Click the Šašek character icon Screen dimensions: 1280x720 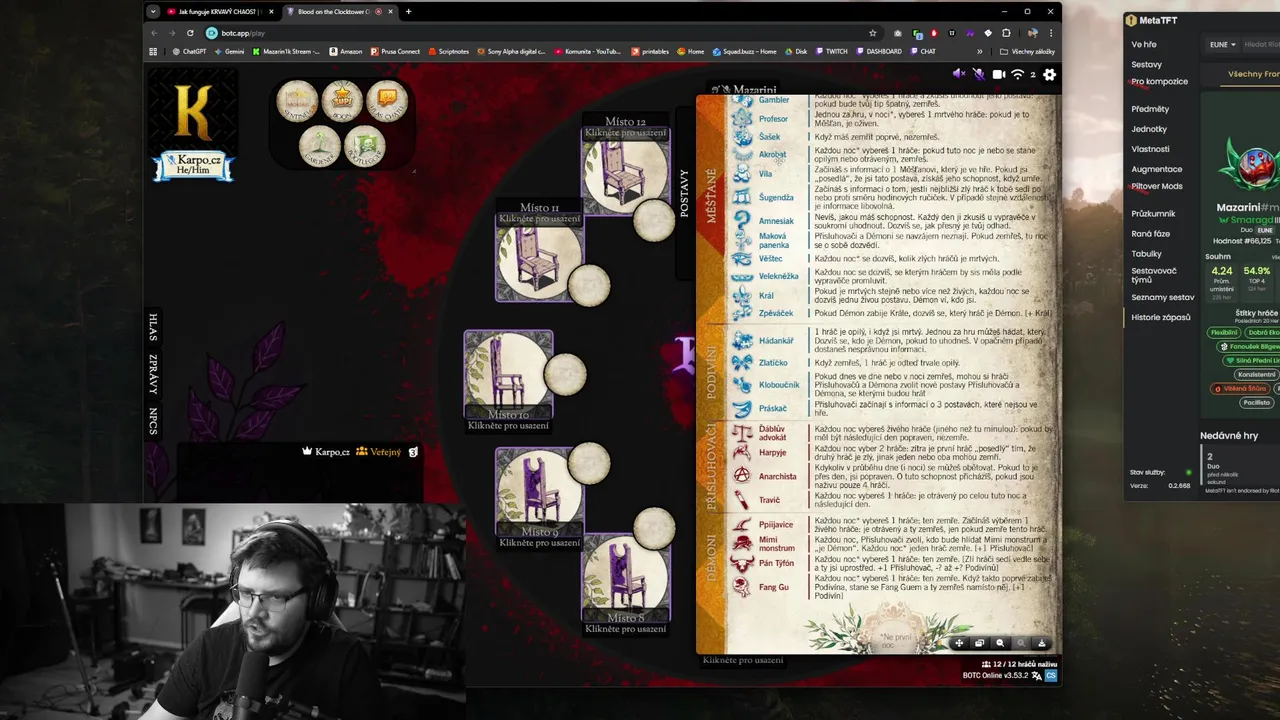[743, 137]
